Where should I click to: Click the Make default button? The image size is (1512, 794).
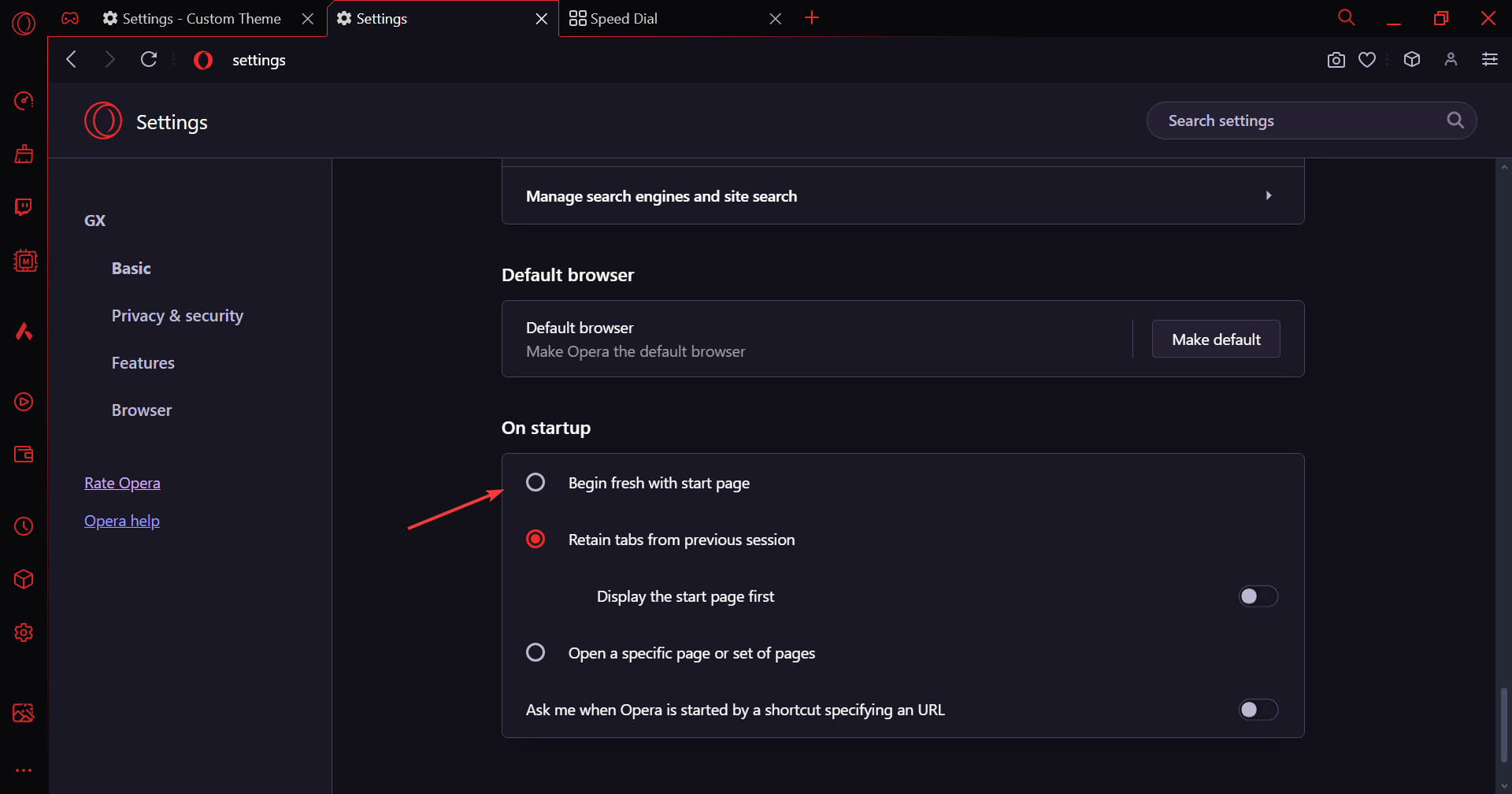[1216, 339]
